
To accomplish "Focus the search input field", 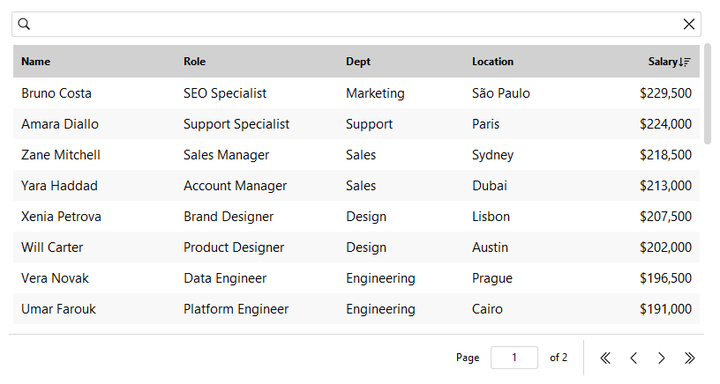I will (356, 24).
